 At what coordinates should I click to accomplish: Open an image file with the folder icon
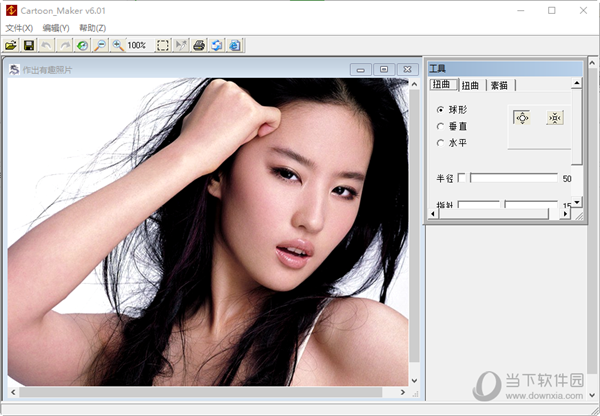click(11, 45)
